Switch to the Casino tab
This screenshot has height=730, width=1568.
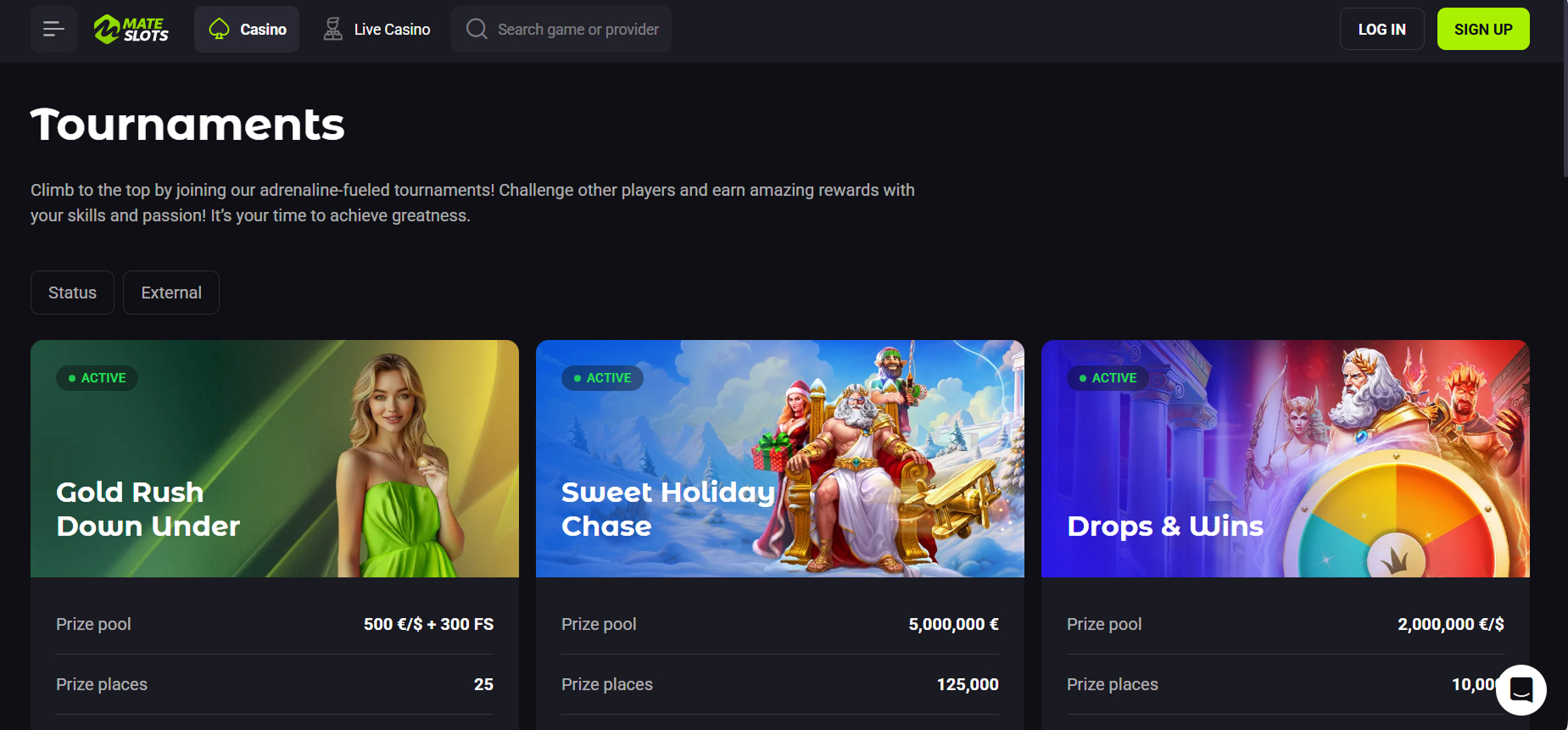pos(247,29)
